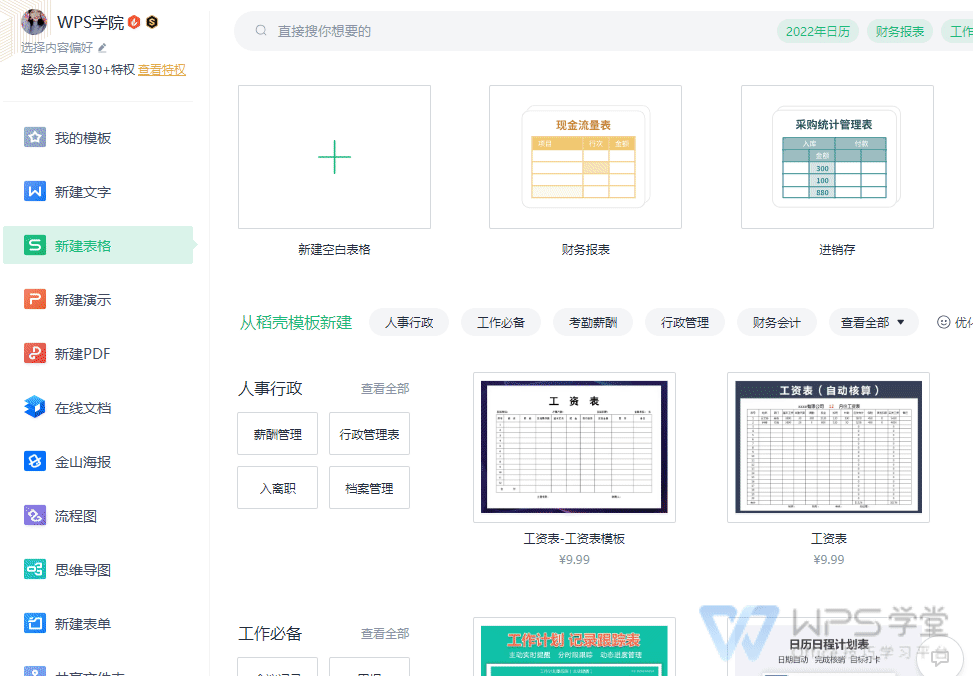Click the magnifier icon in search bar
Image resolution: width=973 pixels, height=676 pixels.
(x=261, y=30)
